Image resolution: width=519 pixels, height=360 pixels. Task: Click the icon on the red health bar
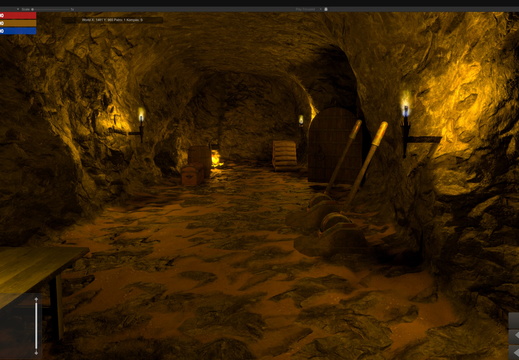click(2, 15)
